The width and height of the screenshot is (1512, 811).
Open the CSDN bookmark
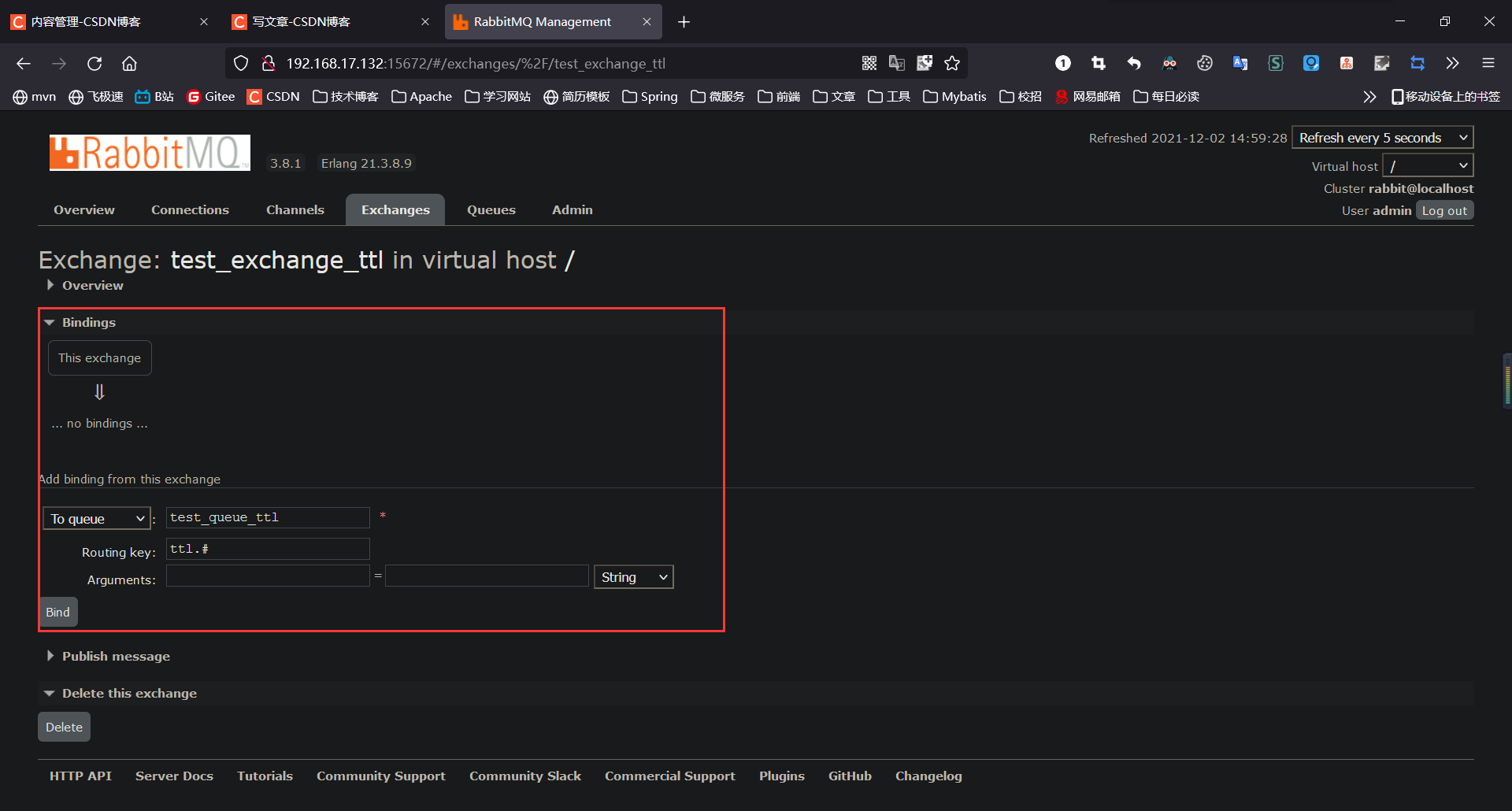pyautogui.click(x=273, y=97)
